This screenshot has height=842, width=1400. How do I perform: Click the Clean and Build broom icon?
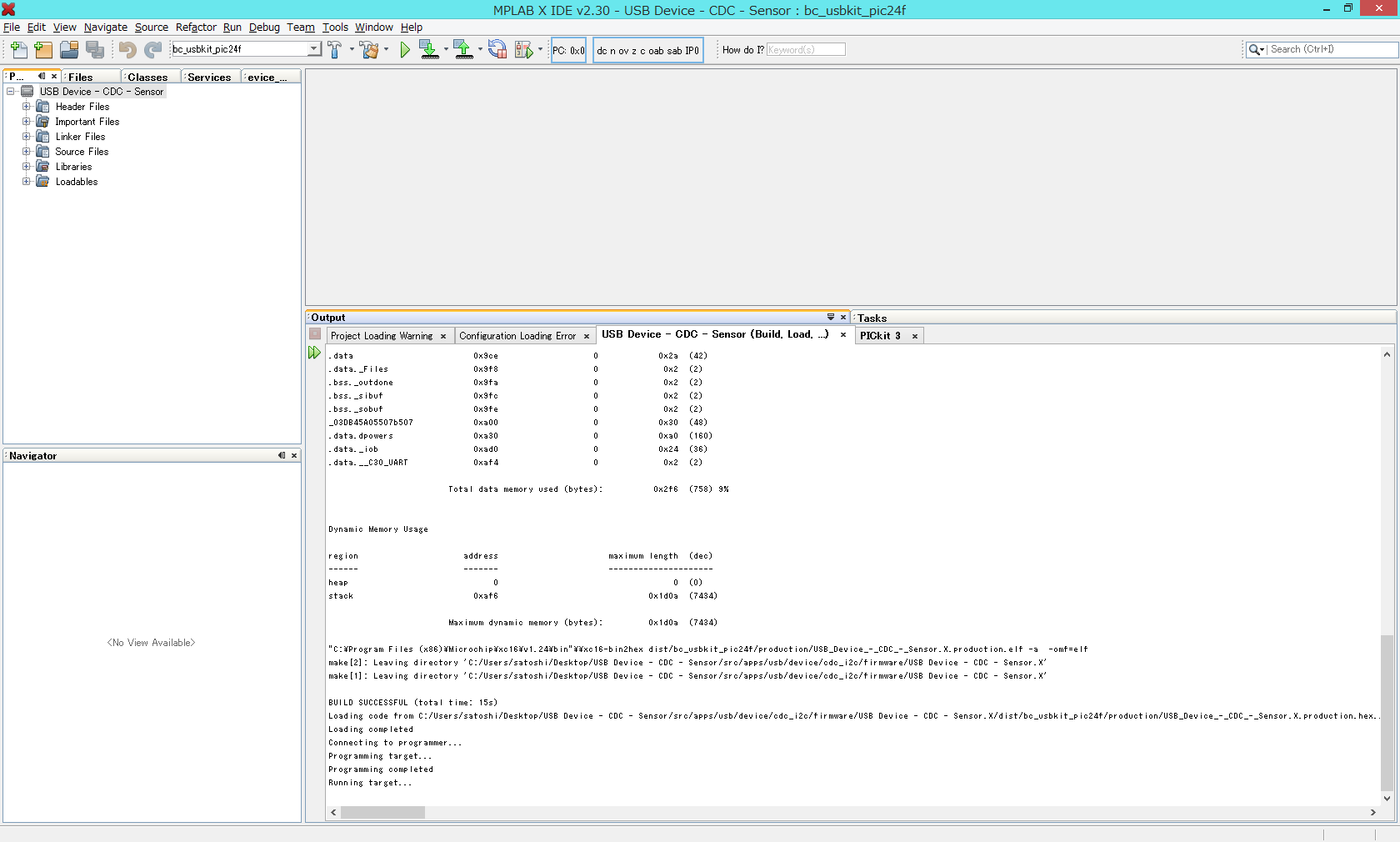369,50
